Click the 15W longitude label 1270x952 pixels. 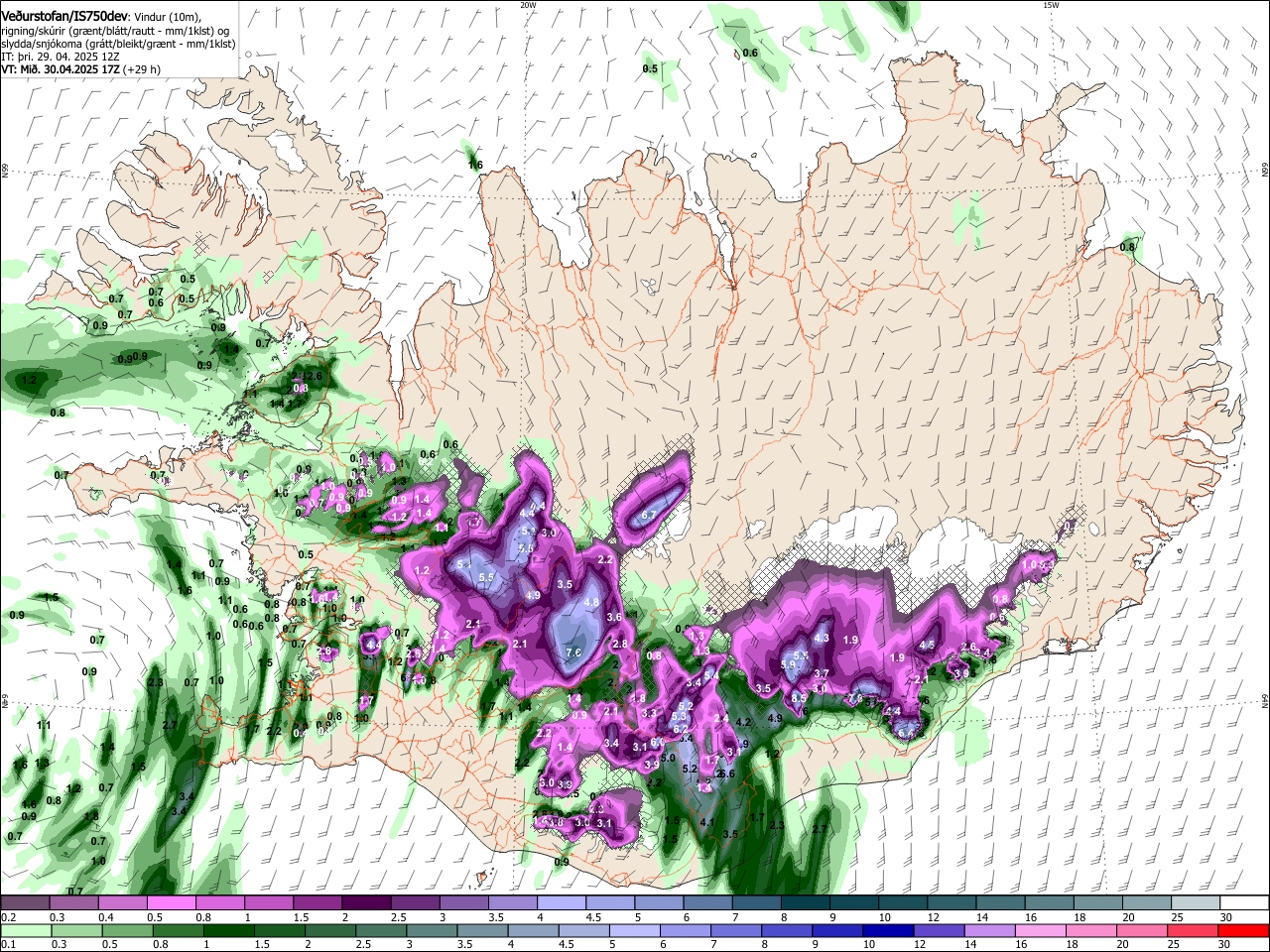tap(1051, 5)
